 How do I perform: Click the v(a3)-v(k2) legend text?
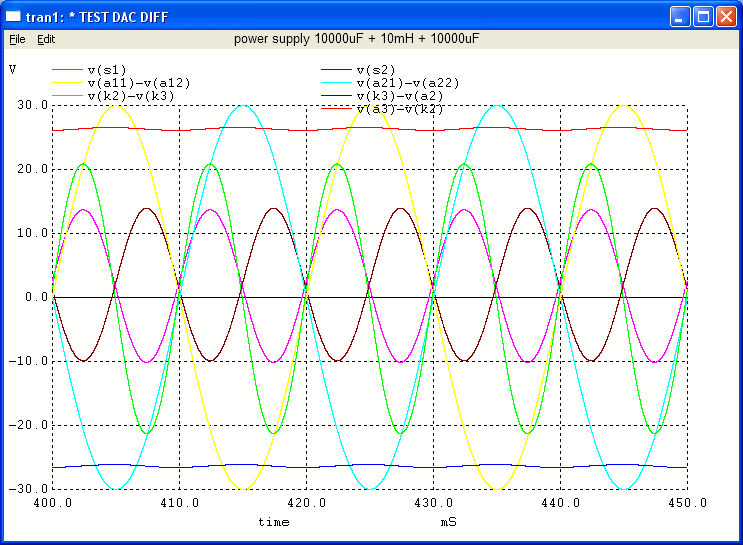(x=400, y=108)
